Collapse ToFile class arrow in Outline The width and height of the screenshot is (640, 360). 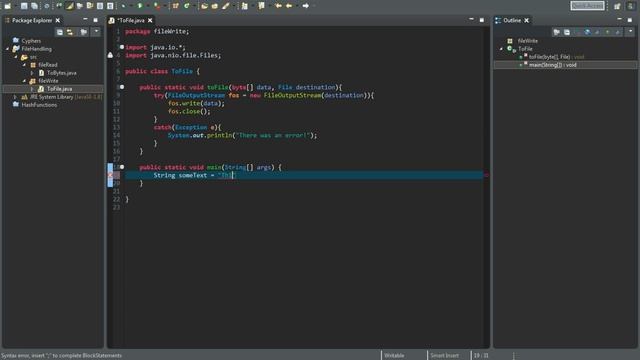[x=502, y=49]
